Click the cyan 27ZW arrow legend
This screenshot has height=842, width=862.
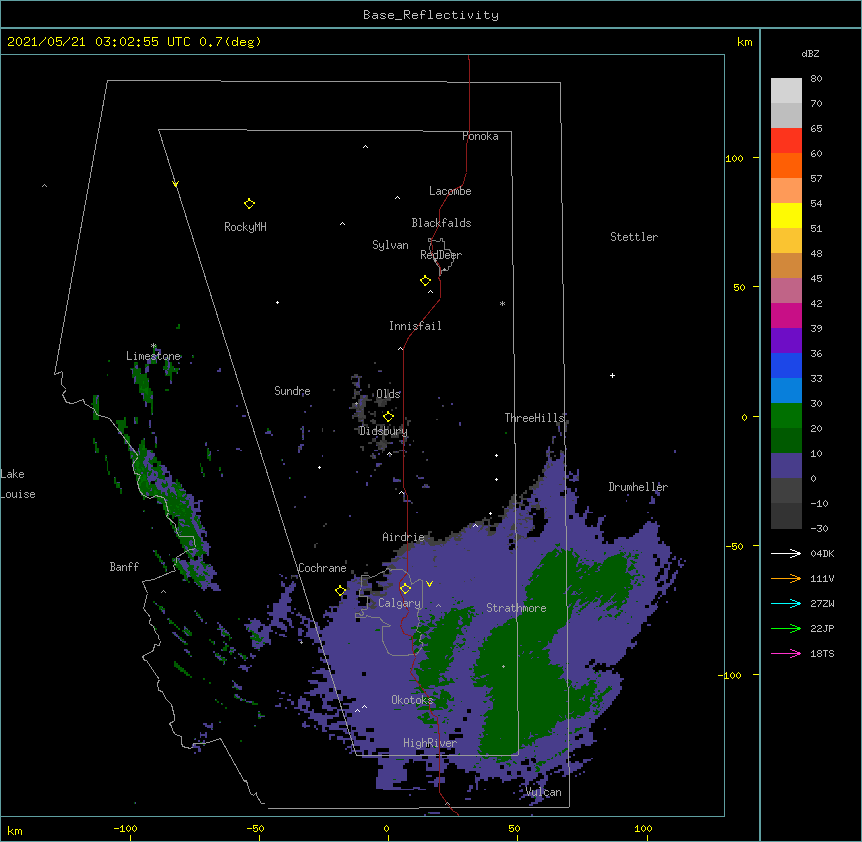click(786, 603)
